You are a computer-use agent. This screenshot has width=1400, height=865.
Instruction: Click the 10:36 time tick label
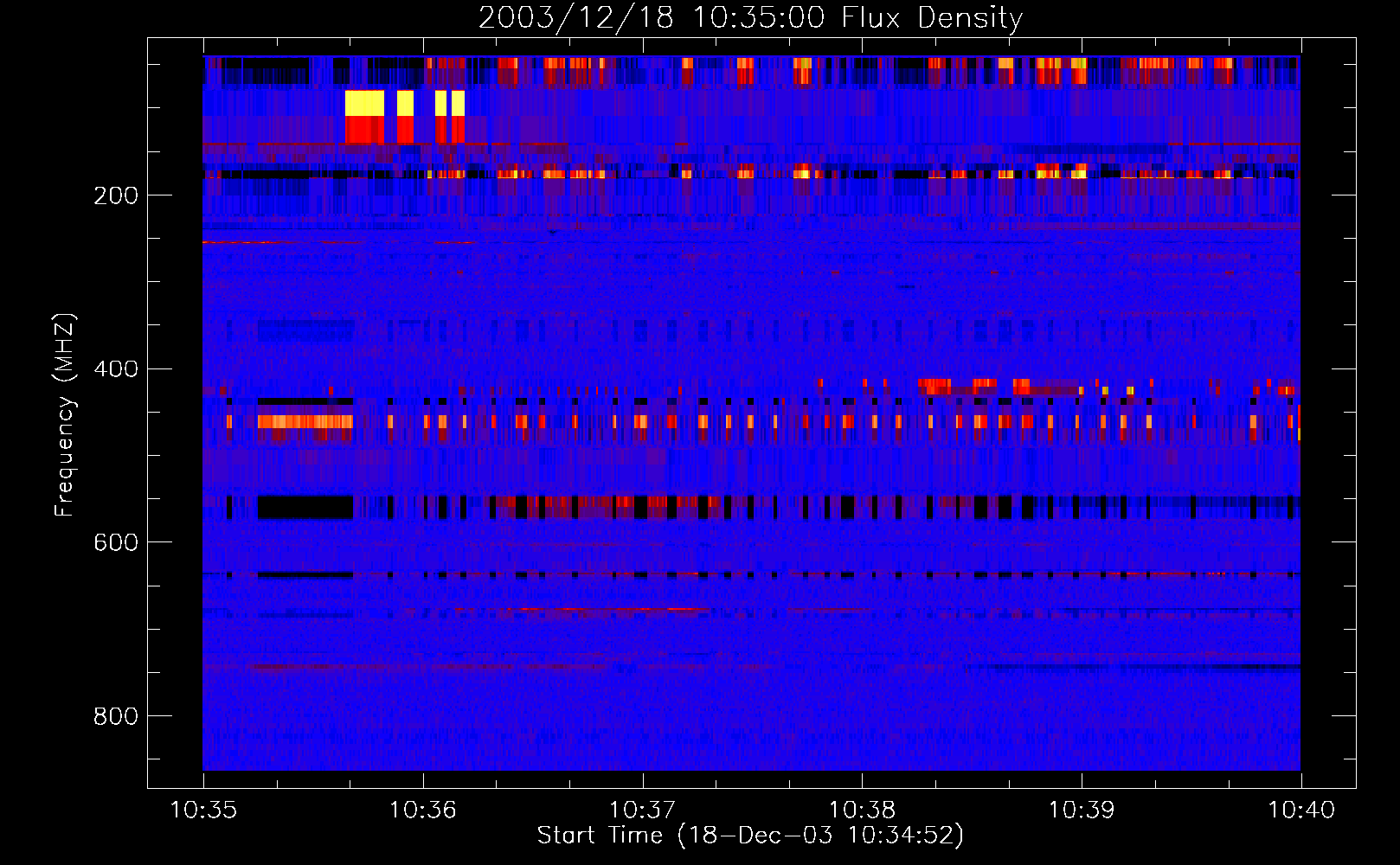(422, 810)
